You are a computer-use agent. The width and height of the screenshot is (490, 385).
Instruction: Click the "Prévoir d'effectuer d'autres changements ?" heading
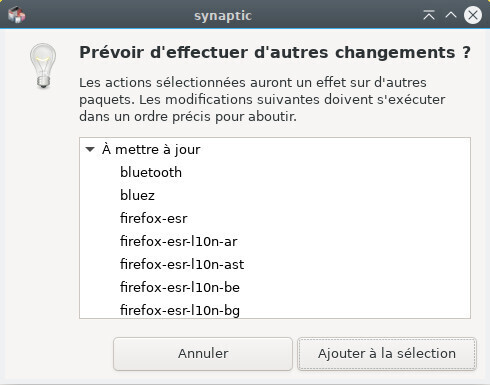point(275,52)
